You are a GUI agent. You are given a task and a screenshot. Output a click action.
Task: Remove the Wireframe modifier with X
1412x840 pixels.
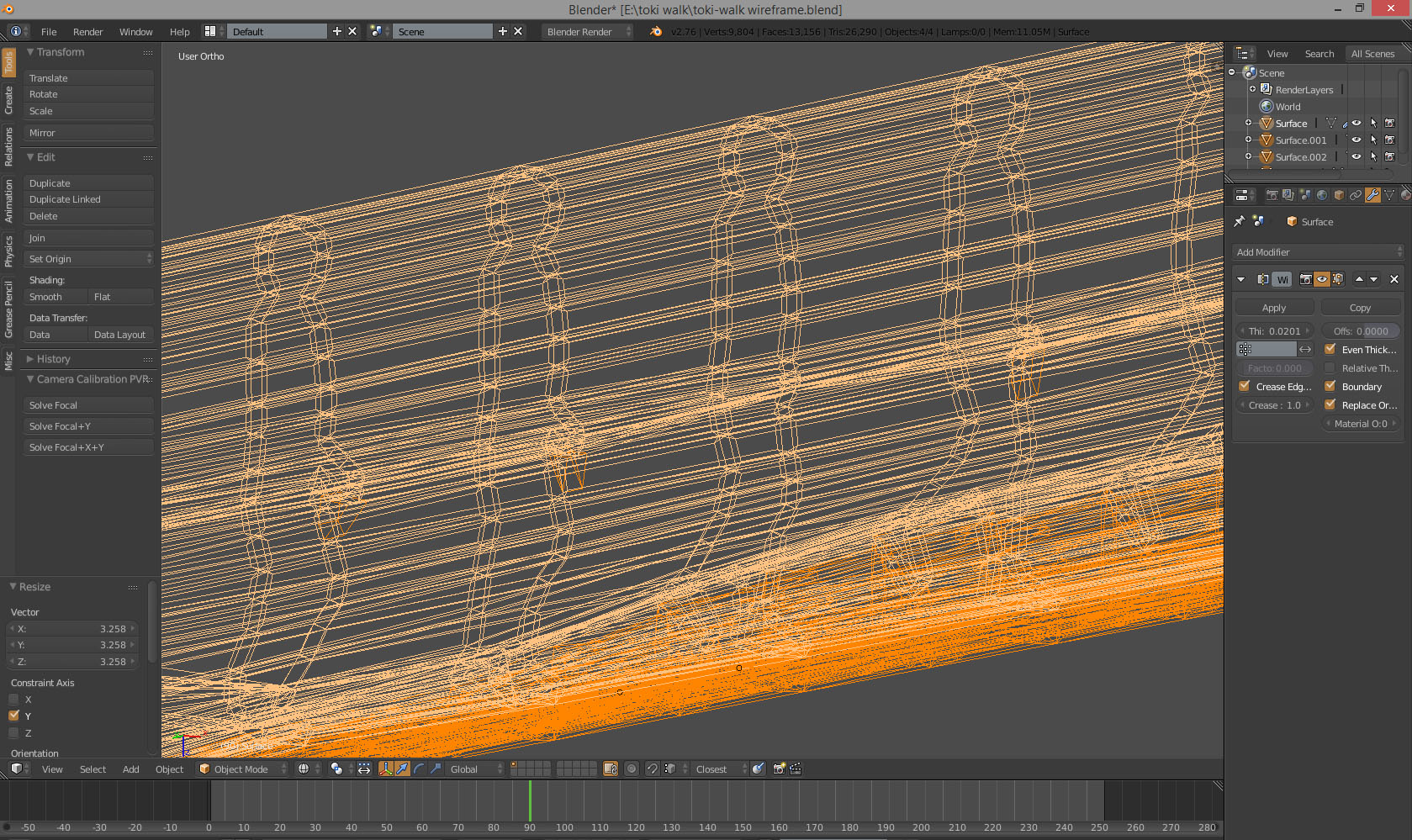pos(1394,279)
